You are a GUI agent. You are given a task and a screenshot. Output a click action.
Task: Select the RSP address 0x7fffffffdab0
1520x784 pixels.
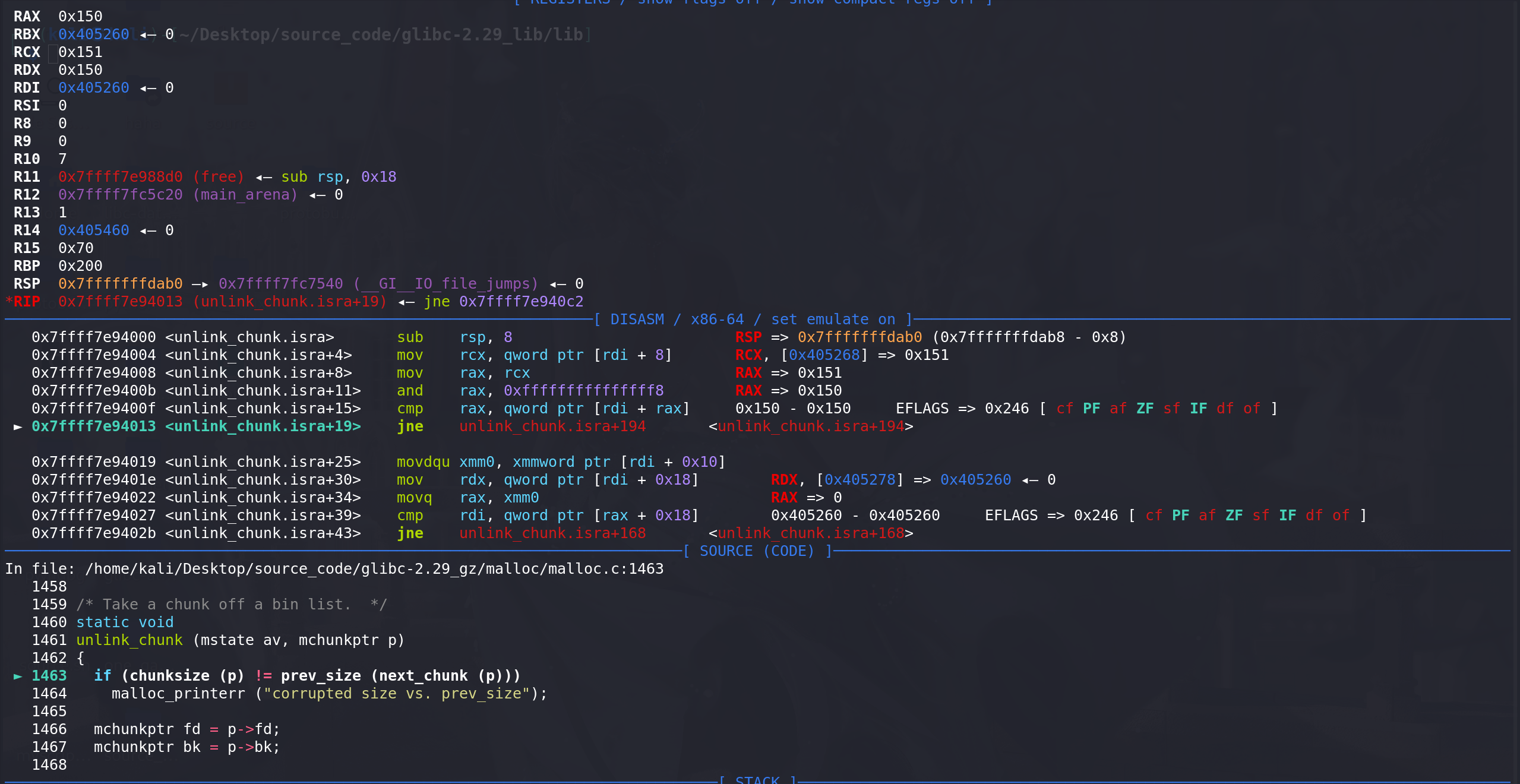(121, 284)
